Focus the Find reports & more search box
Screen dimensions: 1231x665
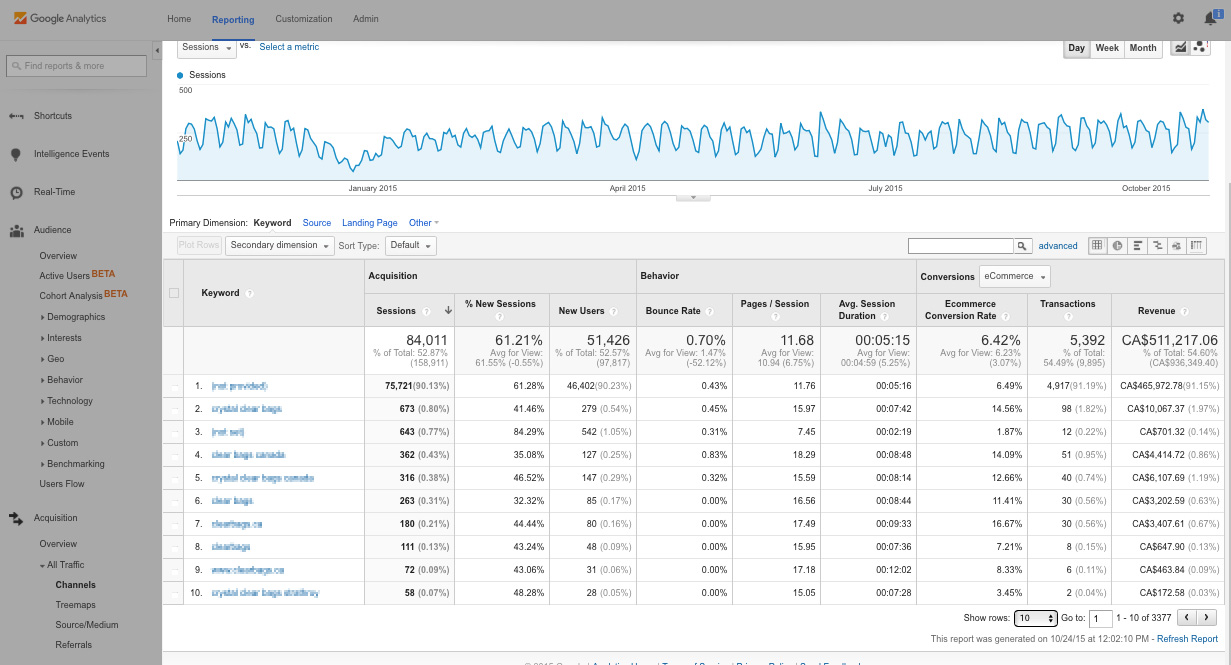78,66
